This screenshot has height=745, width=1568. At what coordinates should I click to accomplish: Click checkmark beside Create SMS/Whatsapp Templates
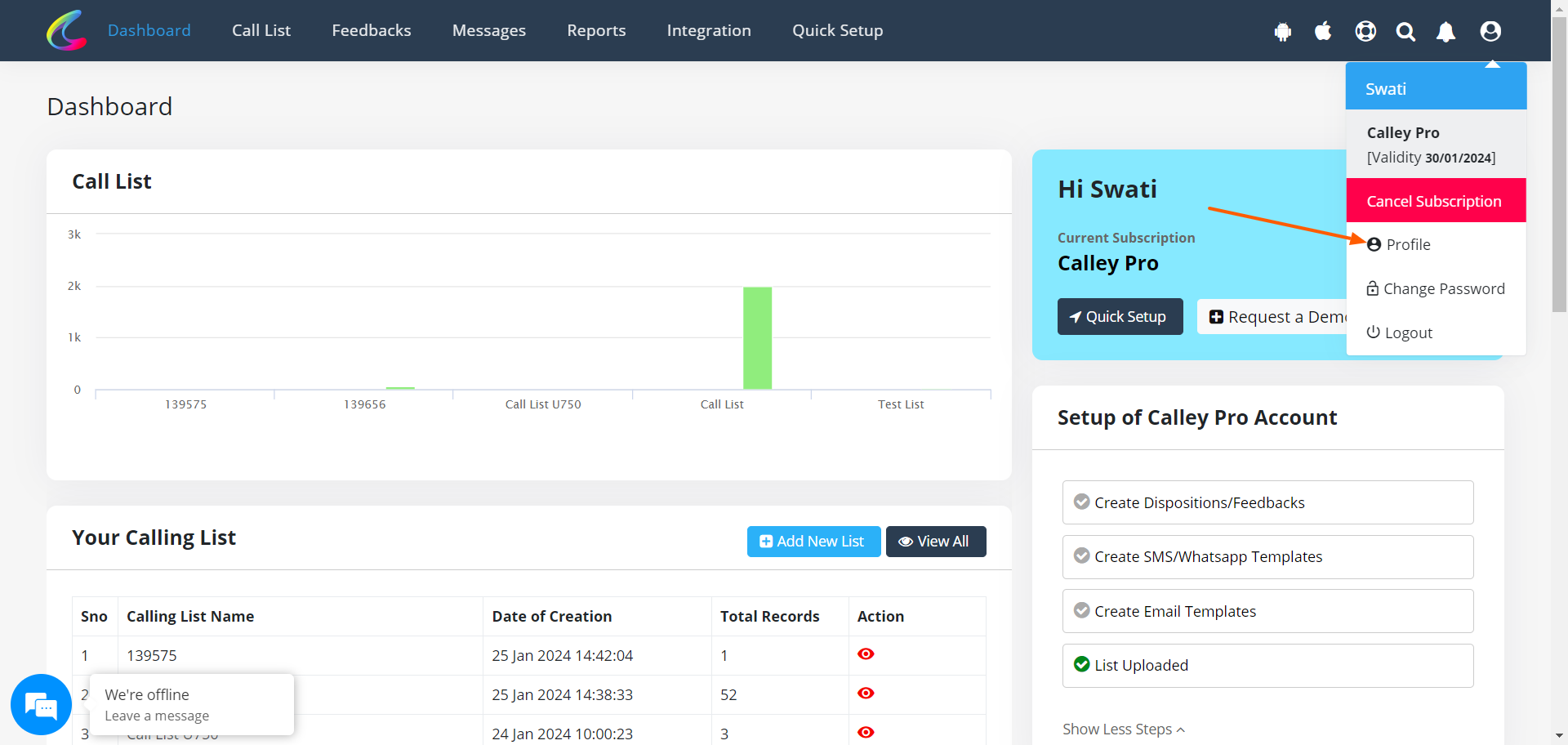pos(1081,555)
